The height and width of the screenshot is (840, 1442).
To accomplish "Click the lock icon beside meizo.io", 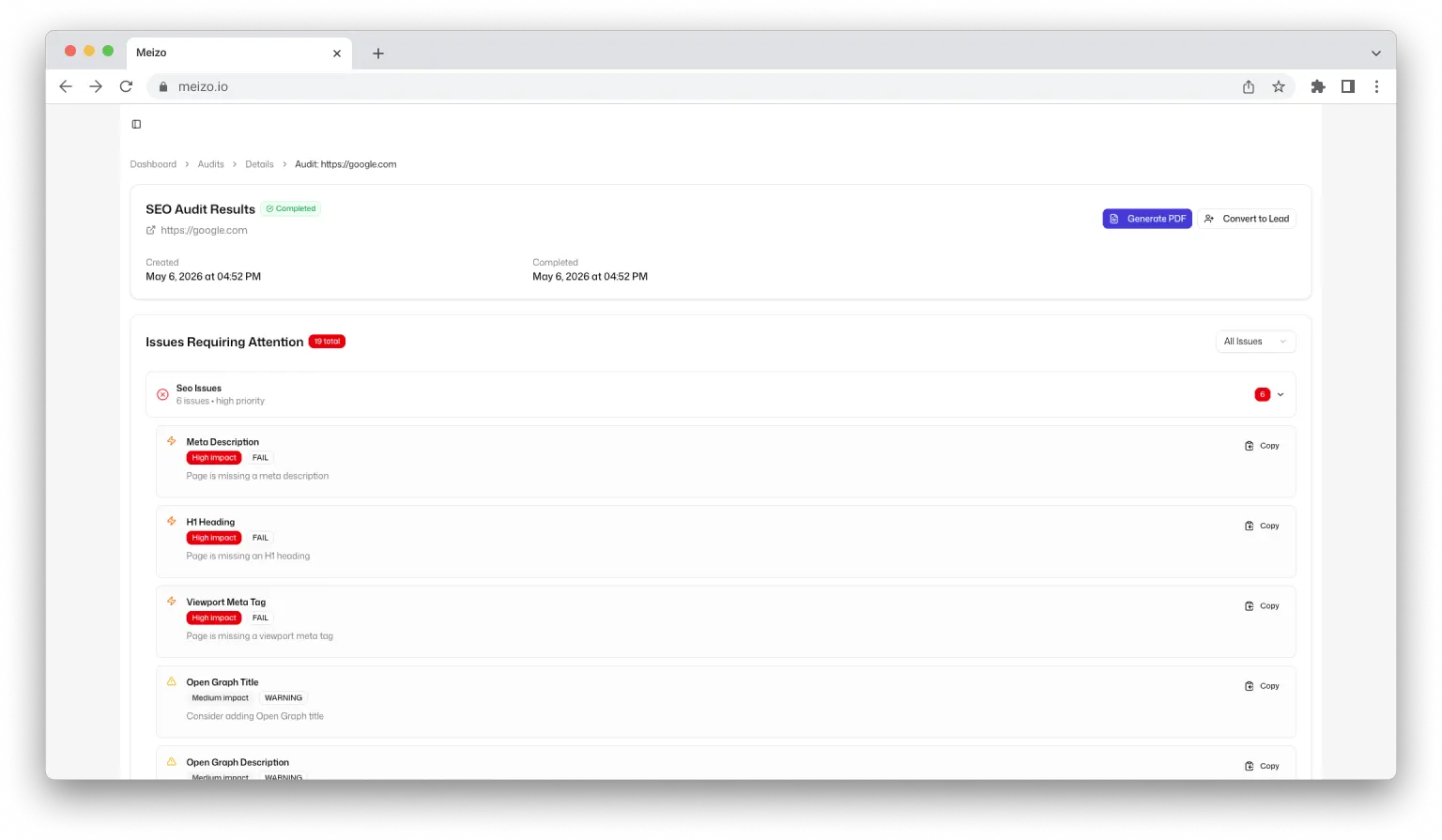I will tap(163, 86).
